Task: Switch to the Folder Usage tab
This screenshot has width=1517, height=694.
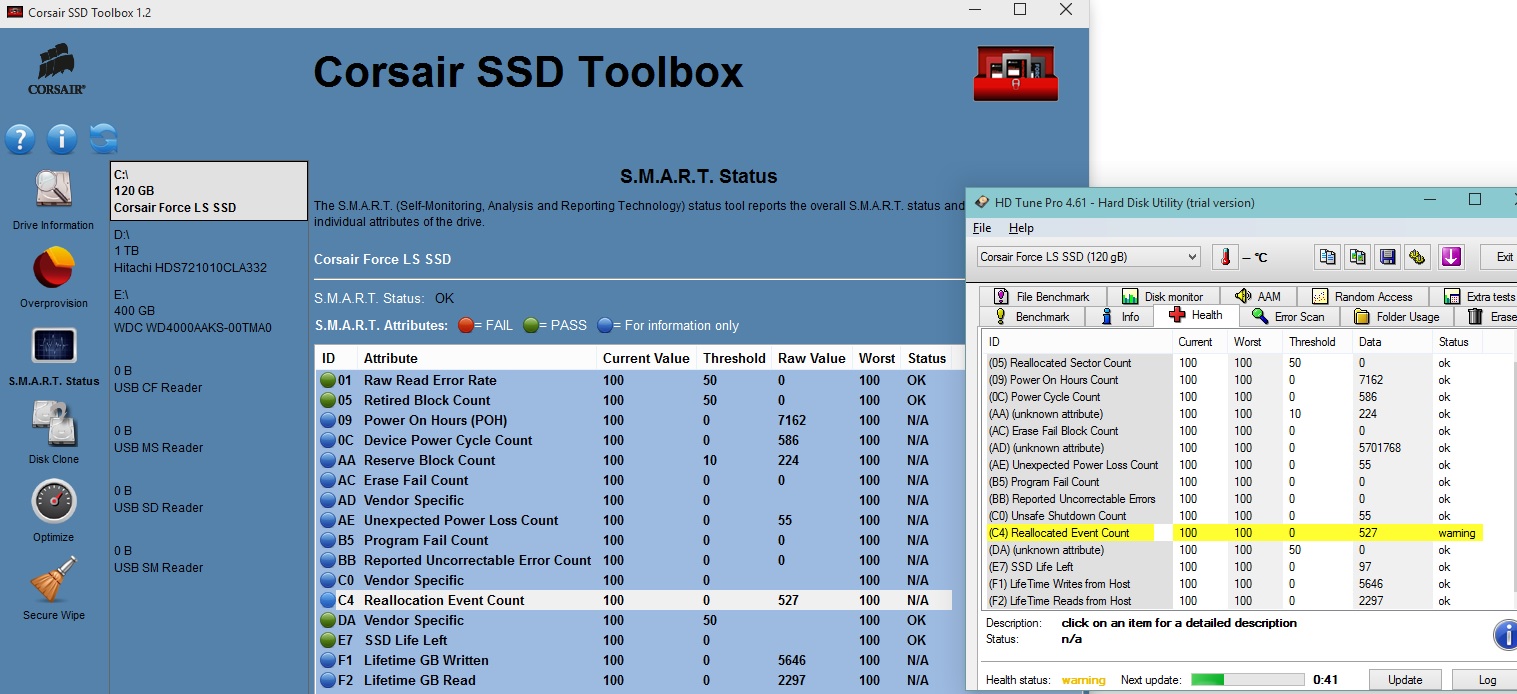Action: coord(1396,316)
